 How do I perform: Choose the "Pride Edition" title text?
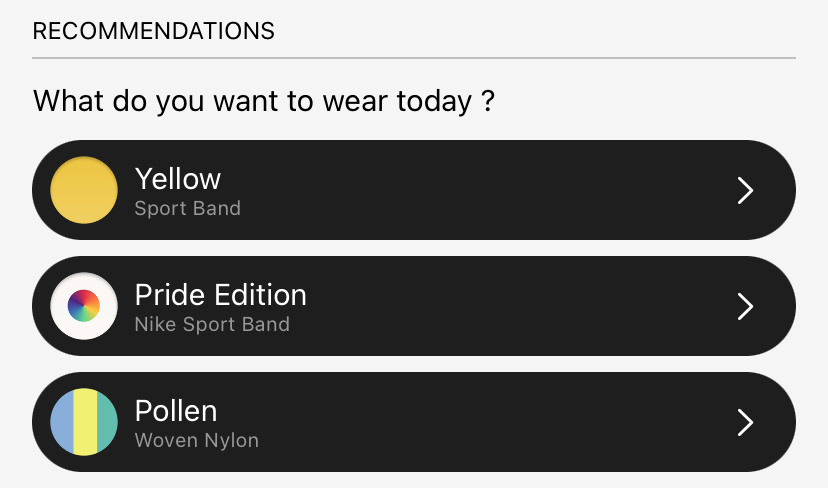[221, 295]
